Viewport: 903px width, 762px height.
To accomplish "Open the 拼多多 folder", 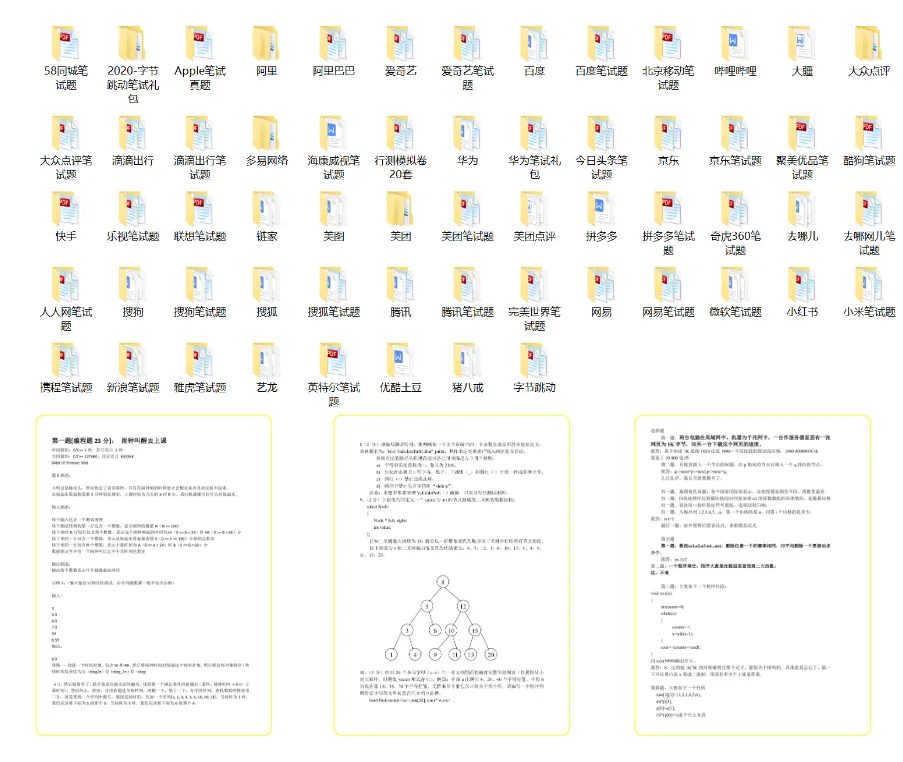I will pyautogui.click(x=601, y=209).
